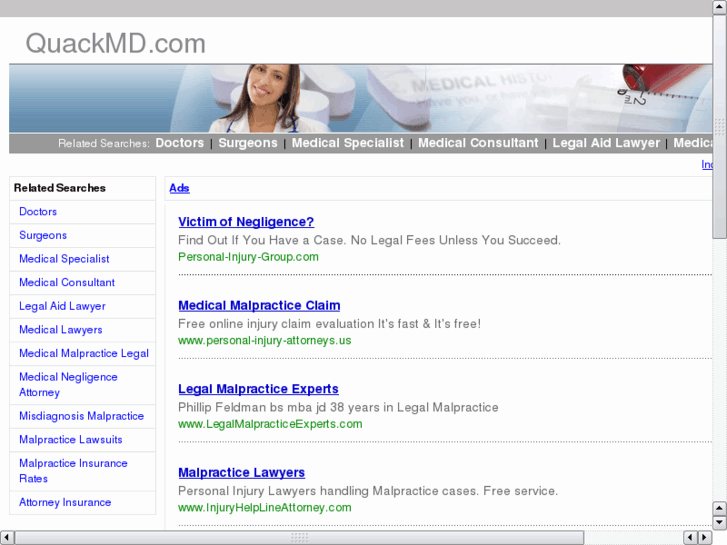Visit www.personal-injury-attorneys.us URL
The height and width of the screenshot is (545, 727).
click(x=264, y=340)
